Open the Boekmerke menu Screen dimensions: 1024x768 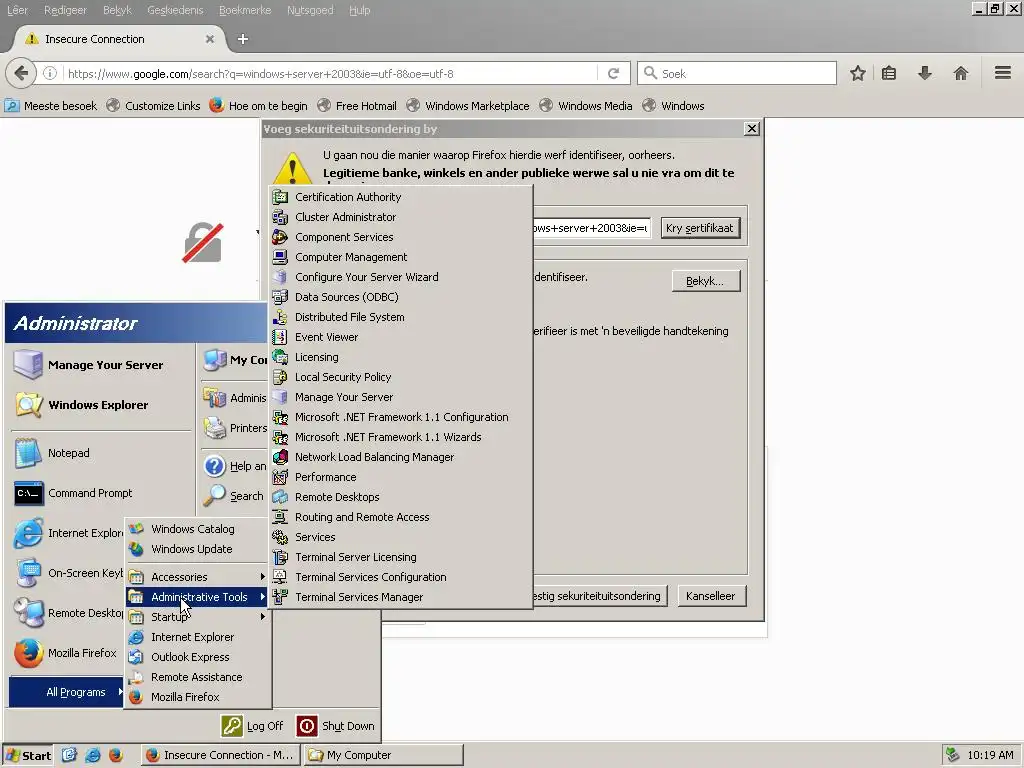[245, 10]
